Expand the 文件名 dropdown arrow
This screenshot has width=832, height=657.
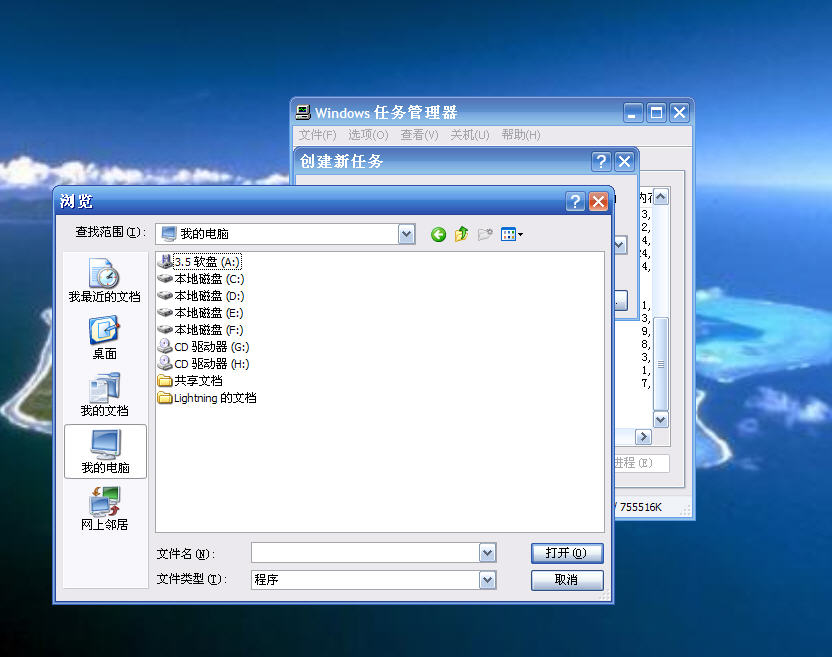(x=488, y=553)
